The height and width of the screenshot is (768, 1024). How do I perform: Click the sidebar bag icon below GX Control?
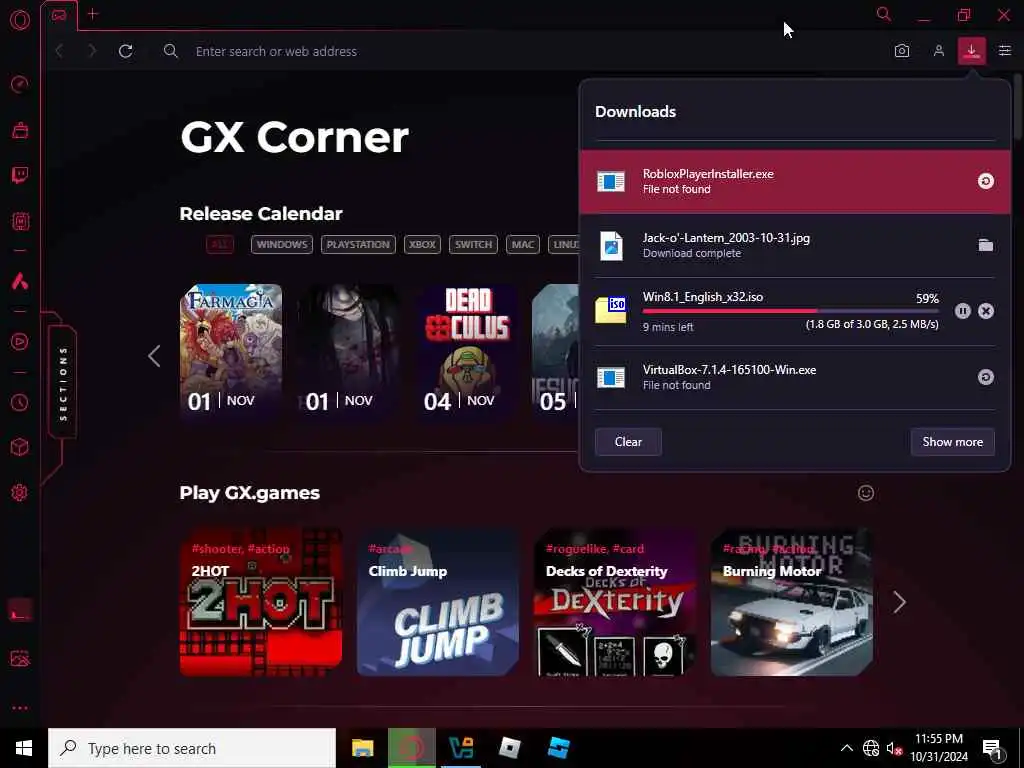[20, 130]
